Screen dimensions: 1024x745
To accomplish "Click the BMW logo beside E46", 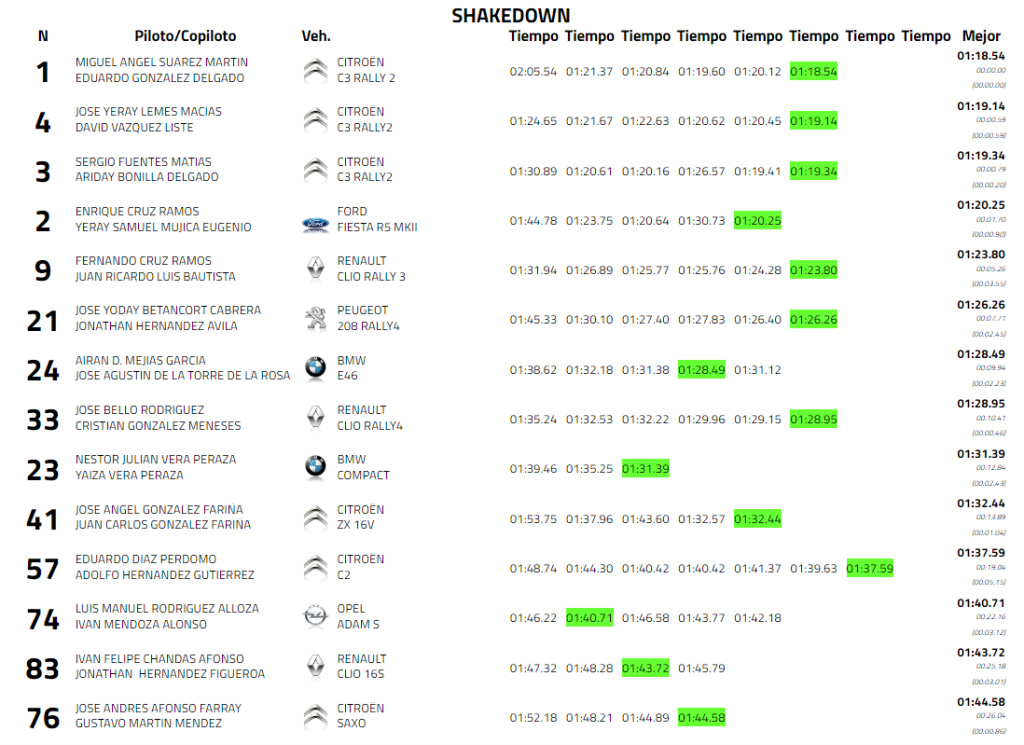I will pos(315,368).
